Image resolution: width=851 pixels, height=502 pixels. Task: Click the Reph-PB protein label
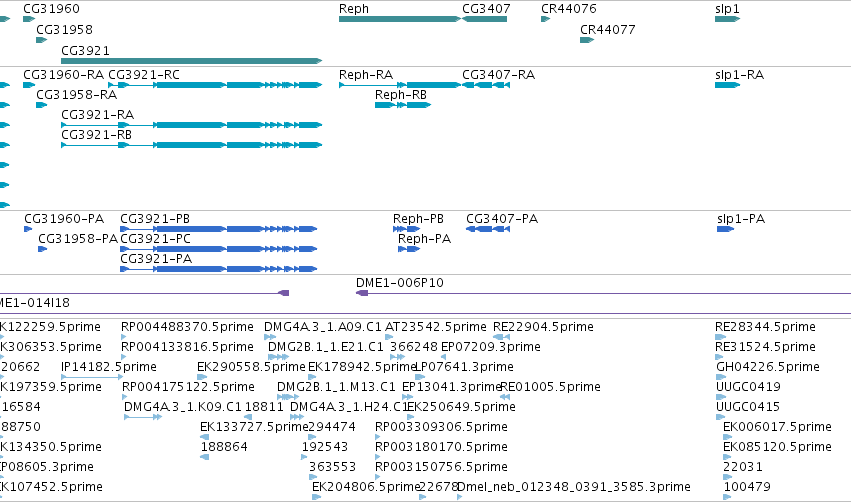click(x=418, y=219)
